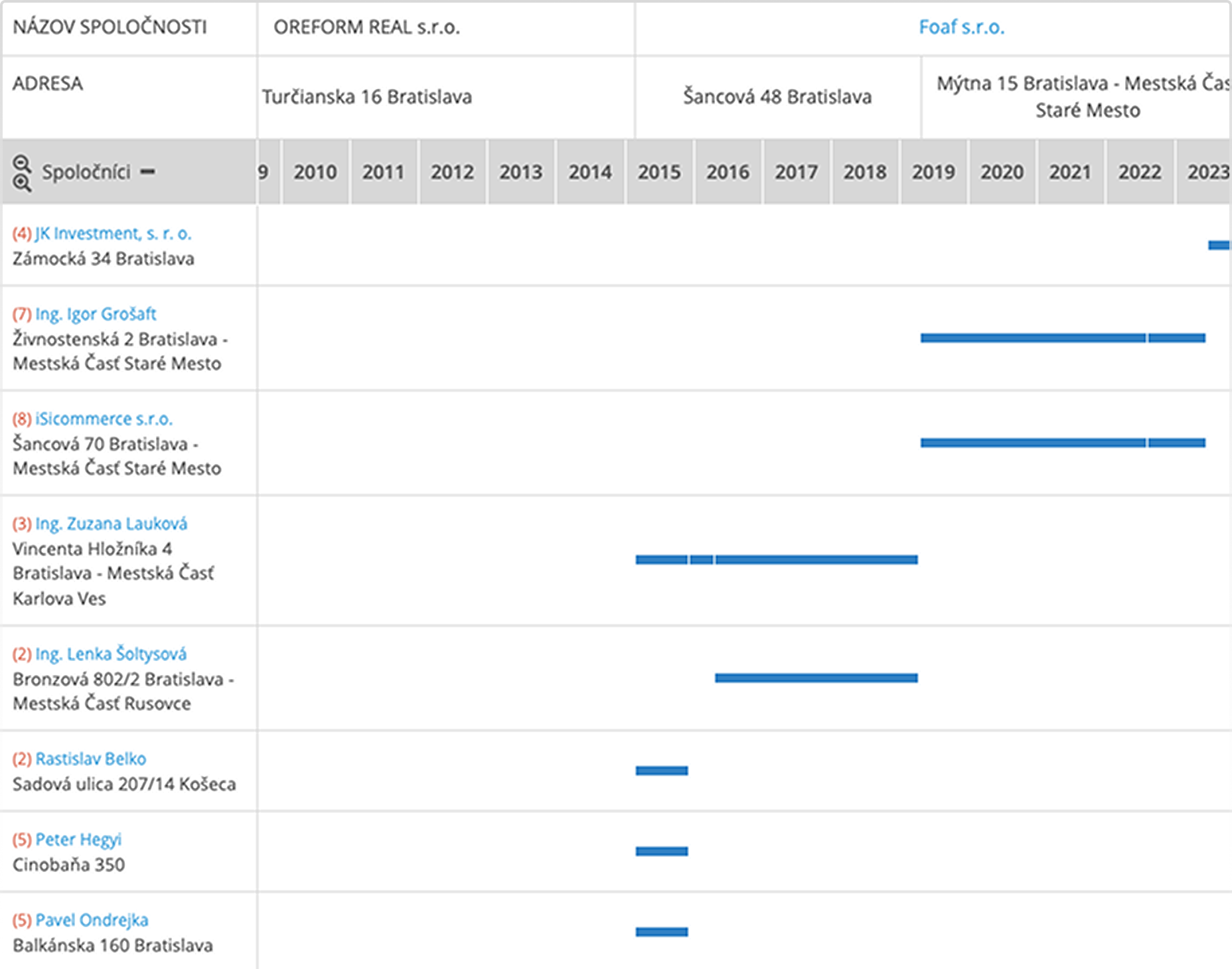Open Ing. Igor Grošaft profile
1232x969 pixels.
(x=96, y=314)
